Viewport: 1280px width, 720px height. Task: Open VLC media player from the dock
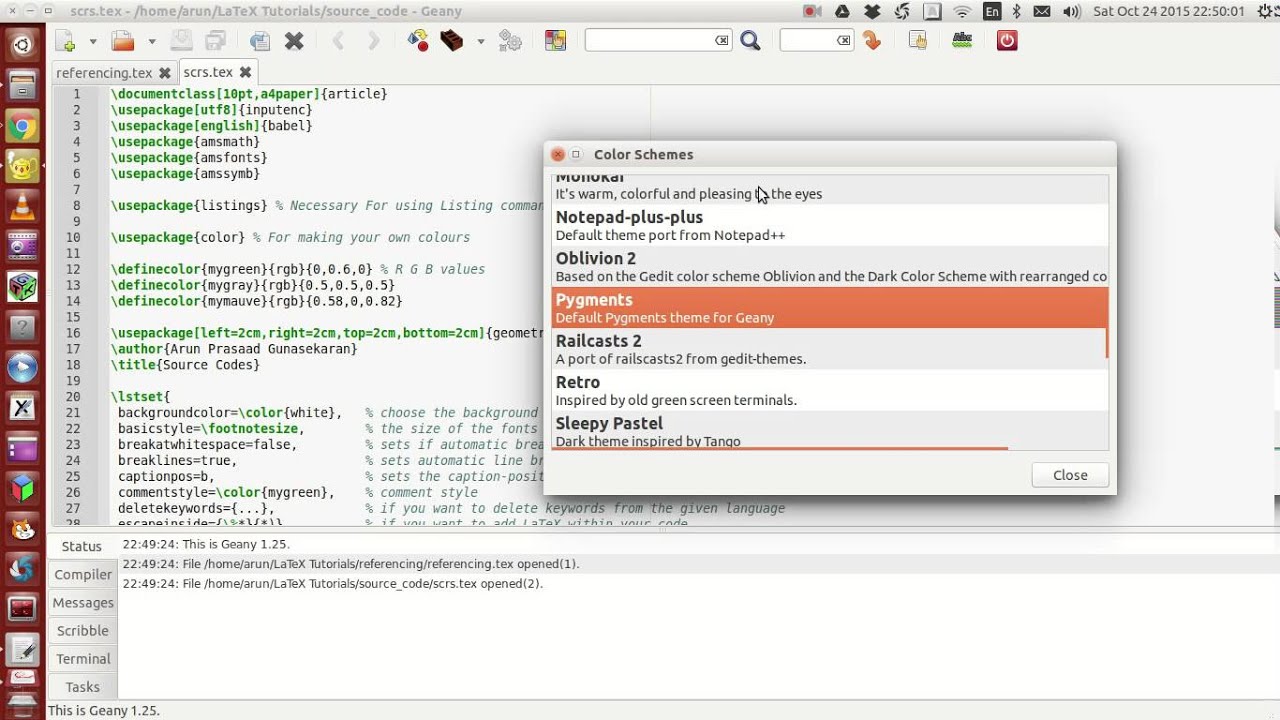(22, 208)
